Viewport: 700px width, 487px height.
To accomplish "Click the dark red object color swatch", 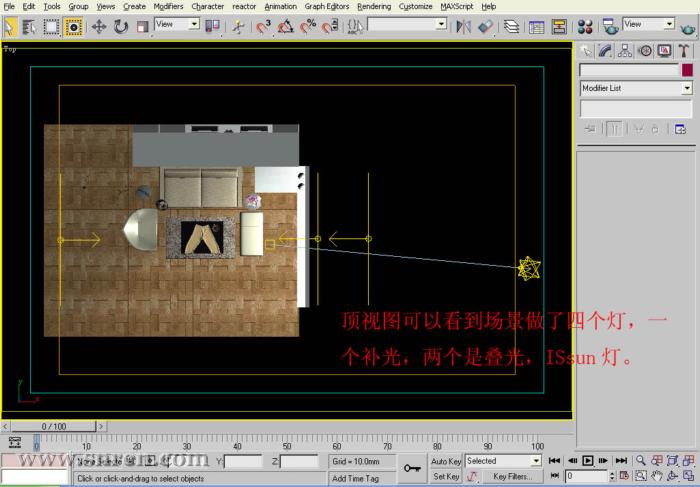I will 687,70.
